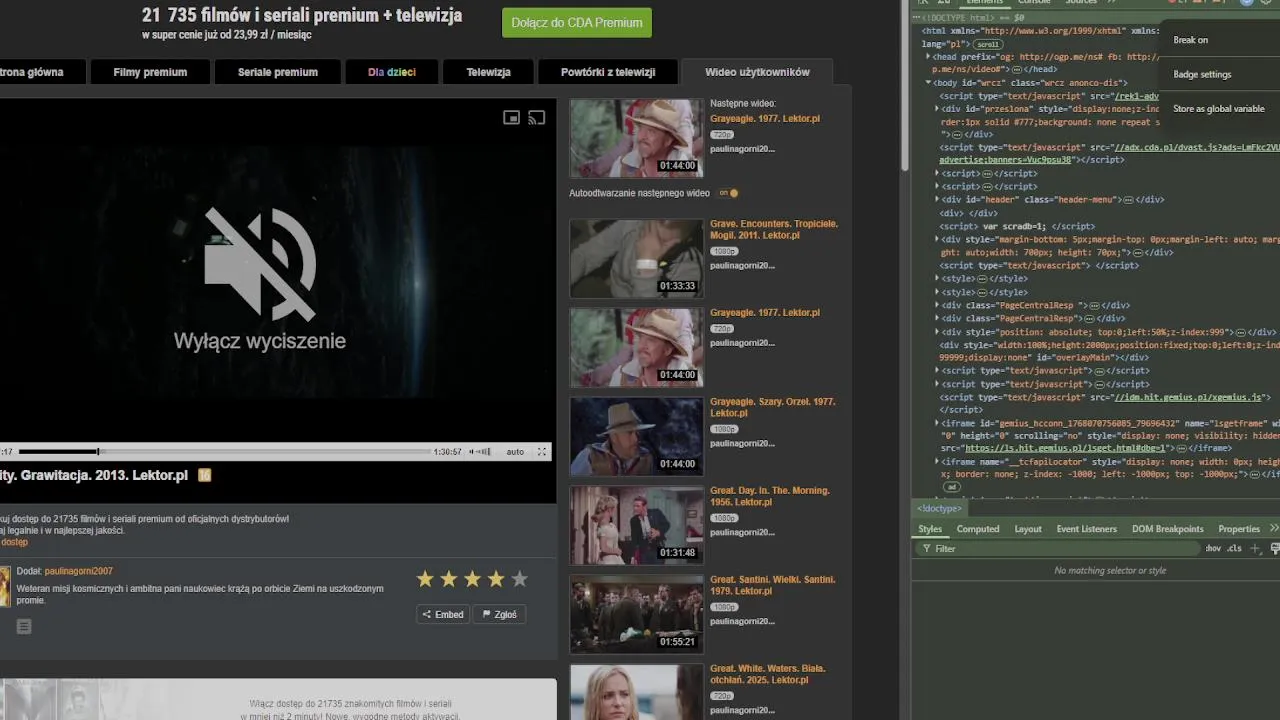Expand the gemius_hcconn iframe node
The width and height of the screenshot is (1280, 720).
937,423
